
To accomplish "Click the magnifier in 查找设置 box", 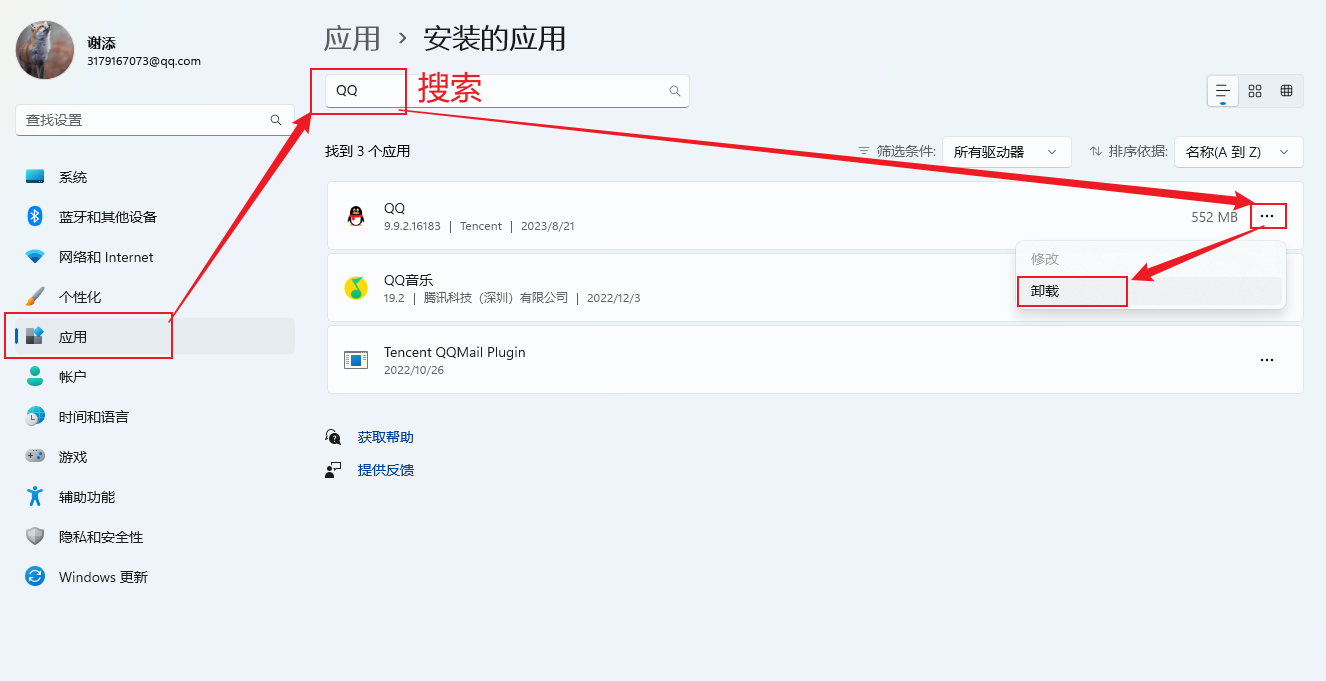I will click(276, 120).
